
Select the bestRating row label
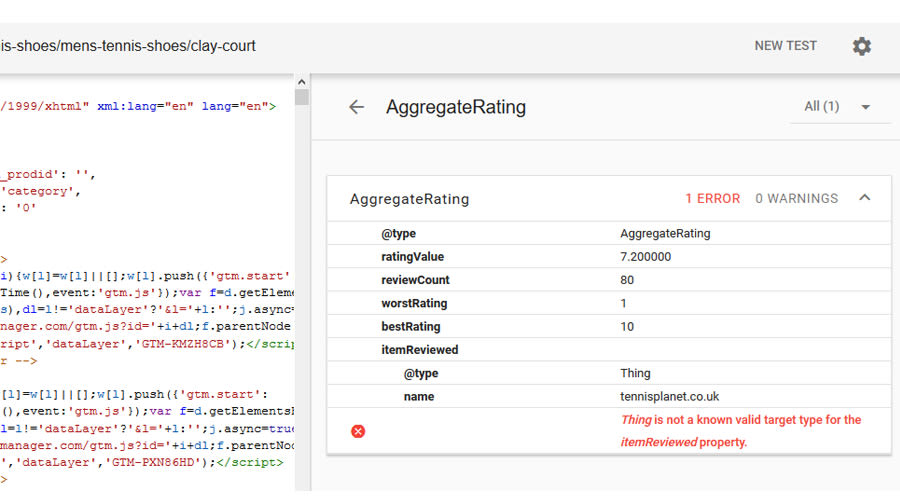[410, 327]
